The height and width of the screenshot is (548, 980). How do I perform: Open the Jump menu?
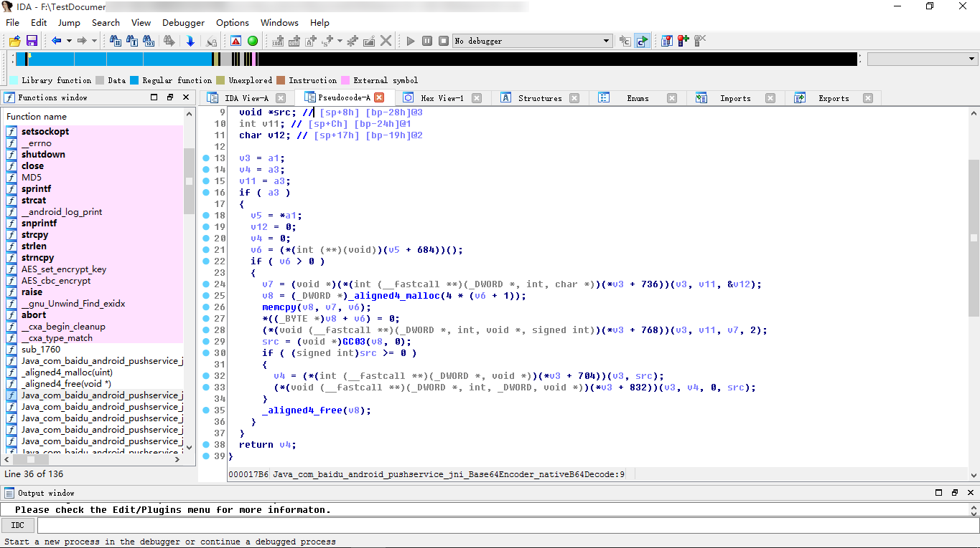click(69, 22)
